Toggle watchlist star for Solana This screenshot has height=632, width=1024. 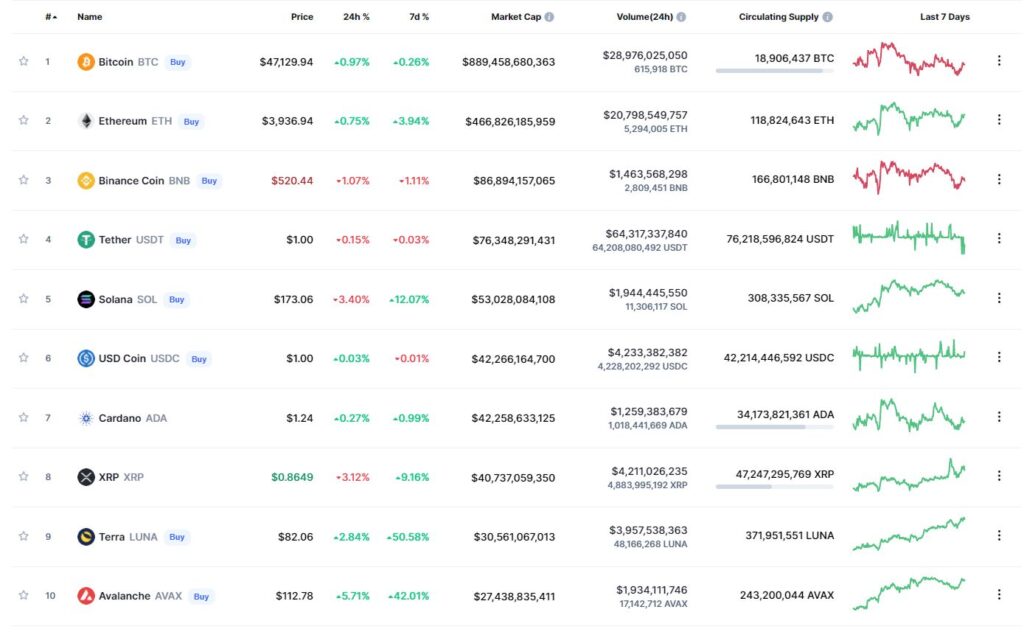[x=24, y=299]
